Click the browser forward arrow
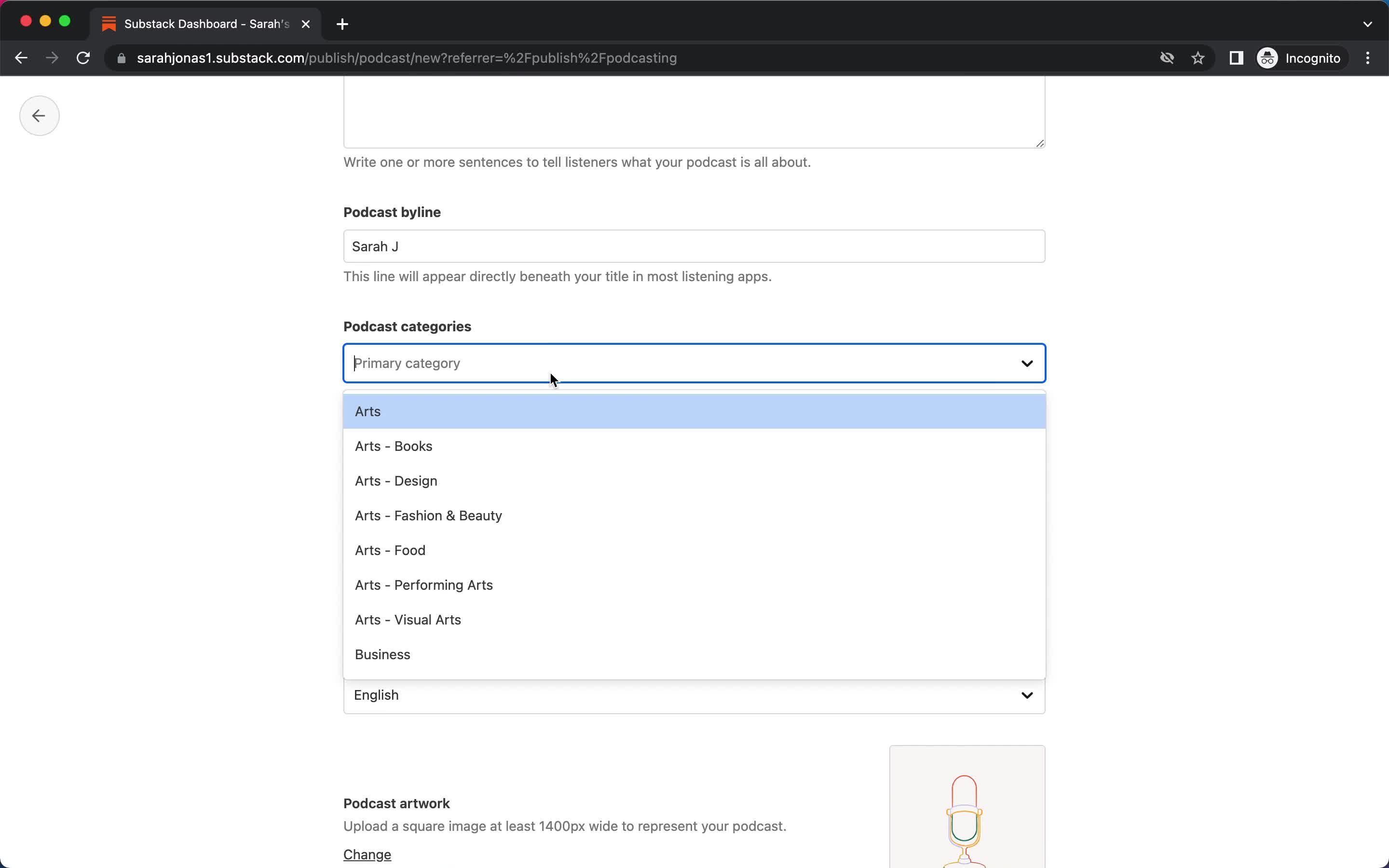 [x=52, y=58]
